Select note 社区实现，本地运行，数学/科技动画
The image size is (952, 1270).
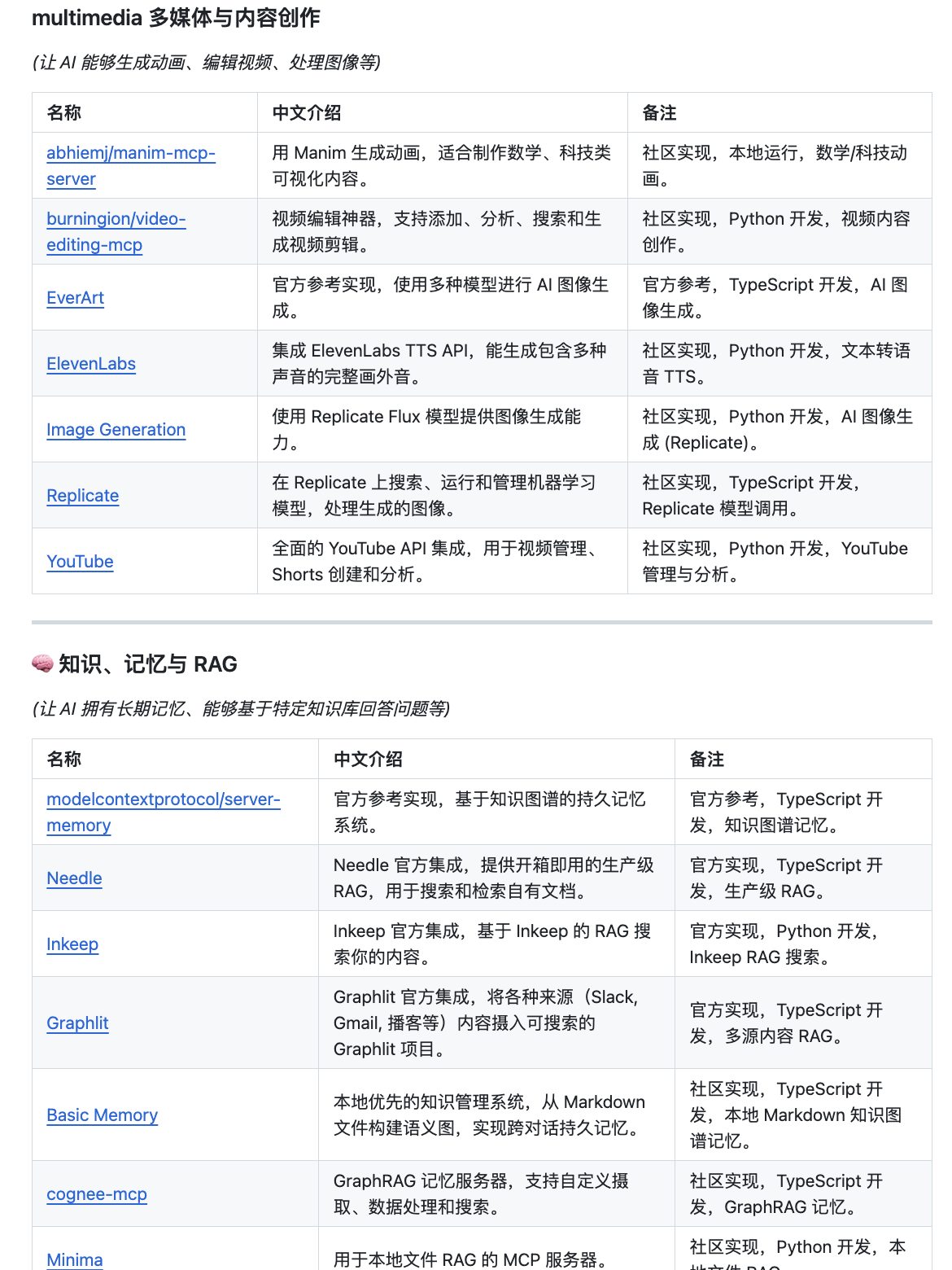(775, 166)
